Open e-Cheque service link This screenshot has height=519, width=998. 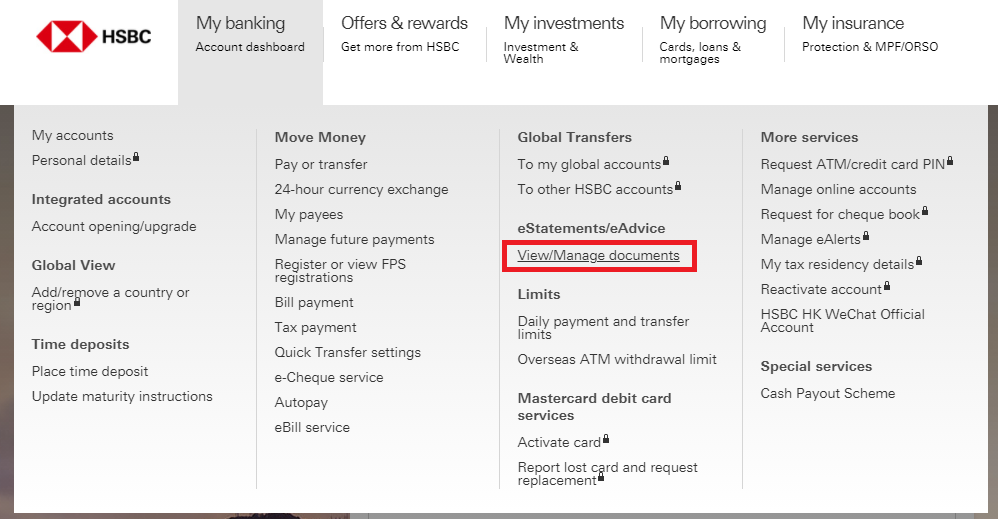coord(329,377)
